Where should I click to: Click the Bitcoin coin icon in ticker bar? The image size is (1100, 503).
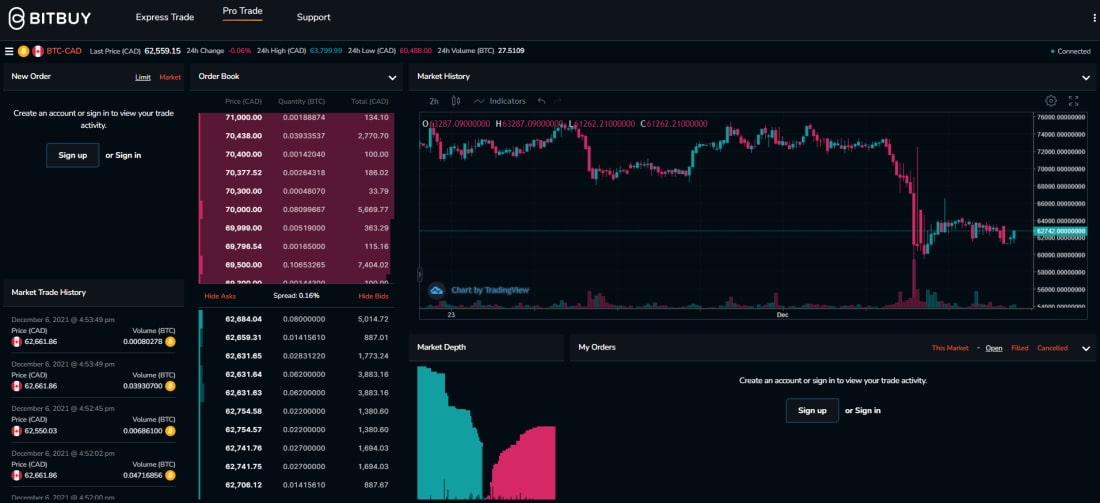coord(23,51)
